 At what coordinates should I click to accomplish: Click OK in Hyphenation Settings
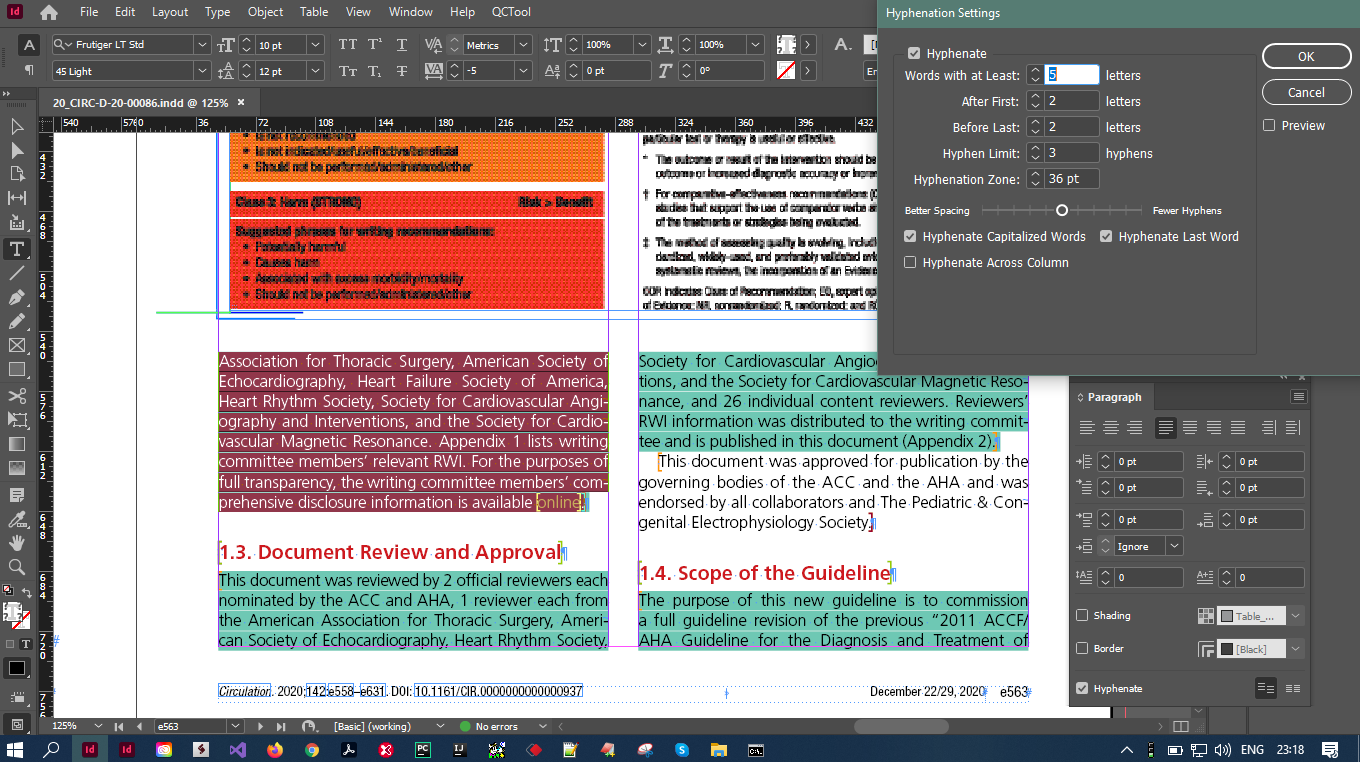pyautogui.click(x=1306, y=57)
